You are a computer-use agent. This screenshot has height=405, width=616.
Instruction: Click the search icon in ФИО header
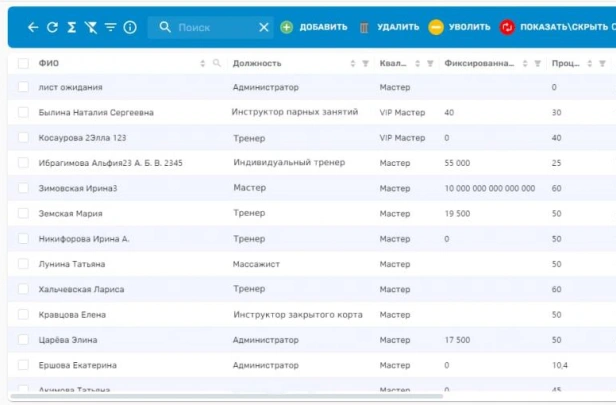[217, 64]
